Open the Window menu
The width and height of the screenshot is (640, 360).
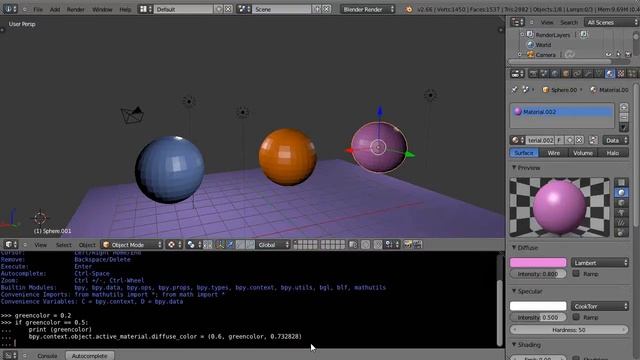coord(102,9)
